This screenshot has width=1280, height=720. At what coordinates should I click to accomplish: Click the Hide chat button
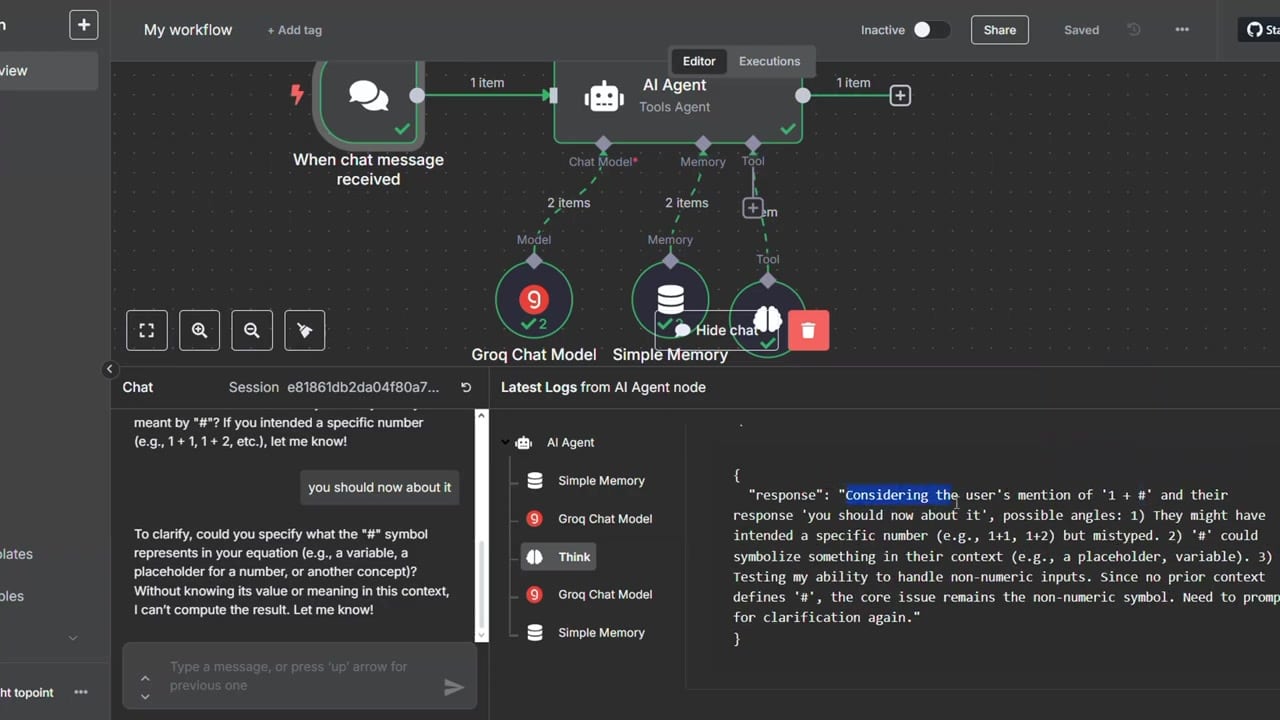pyautogui.click(x=716, y=330)
